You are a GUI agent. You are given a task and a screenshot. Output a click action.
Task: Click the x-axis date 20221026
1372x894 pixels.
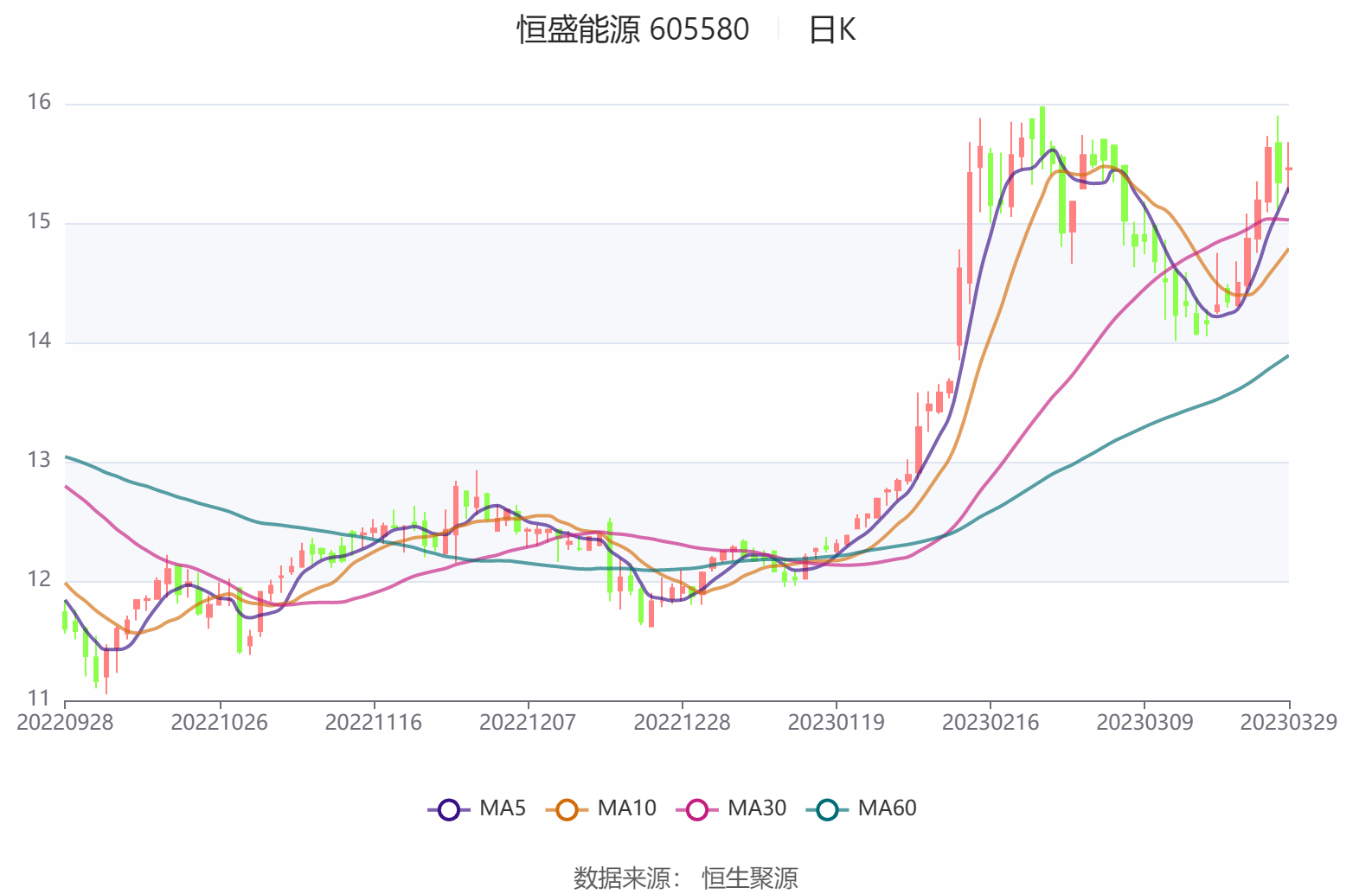220,723
